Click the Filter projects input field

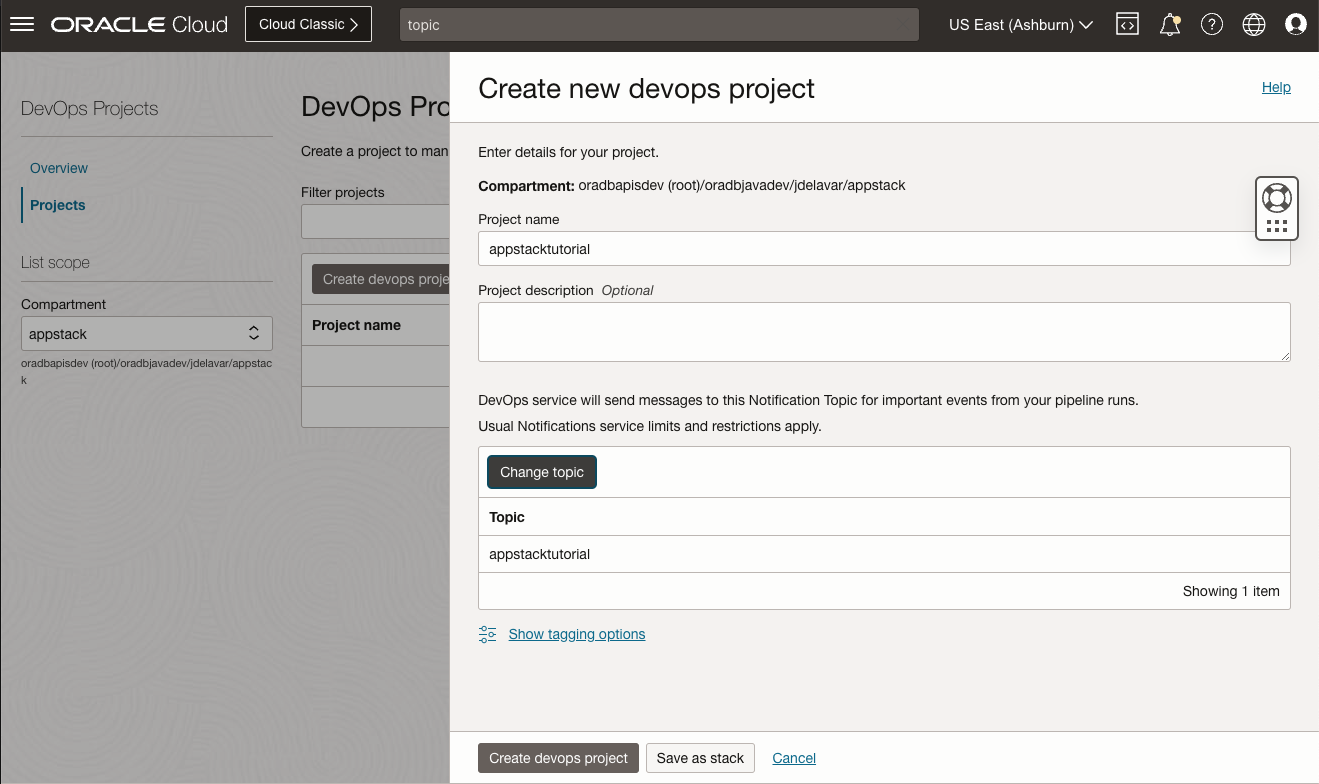376,222
